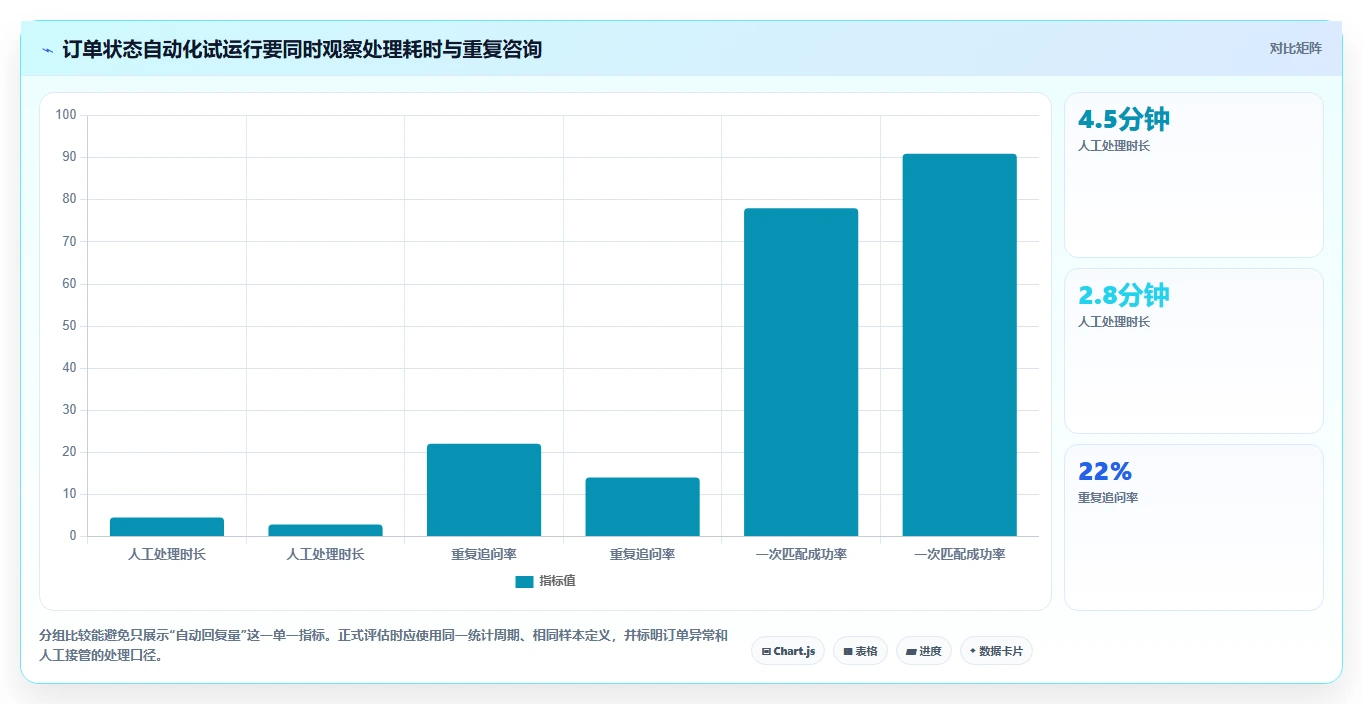Click the x-axis label under the 14 bar
Image resolution: width=1363 pixels, height=704 pixels.
642,554
